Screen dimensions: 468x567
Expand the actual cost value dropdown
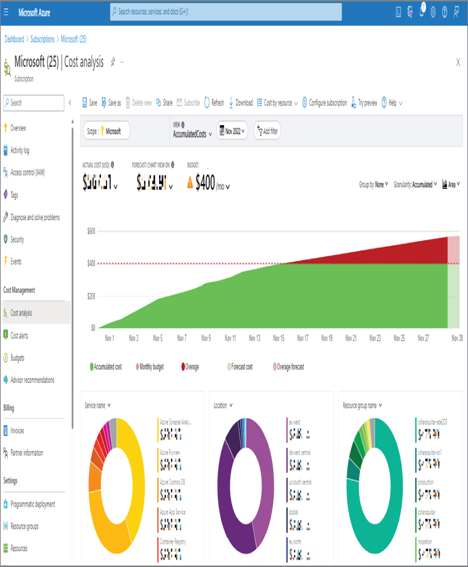(x=115, y=187)
